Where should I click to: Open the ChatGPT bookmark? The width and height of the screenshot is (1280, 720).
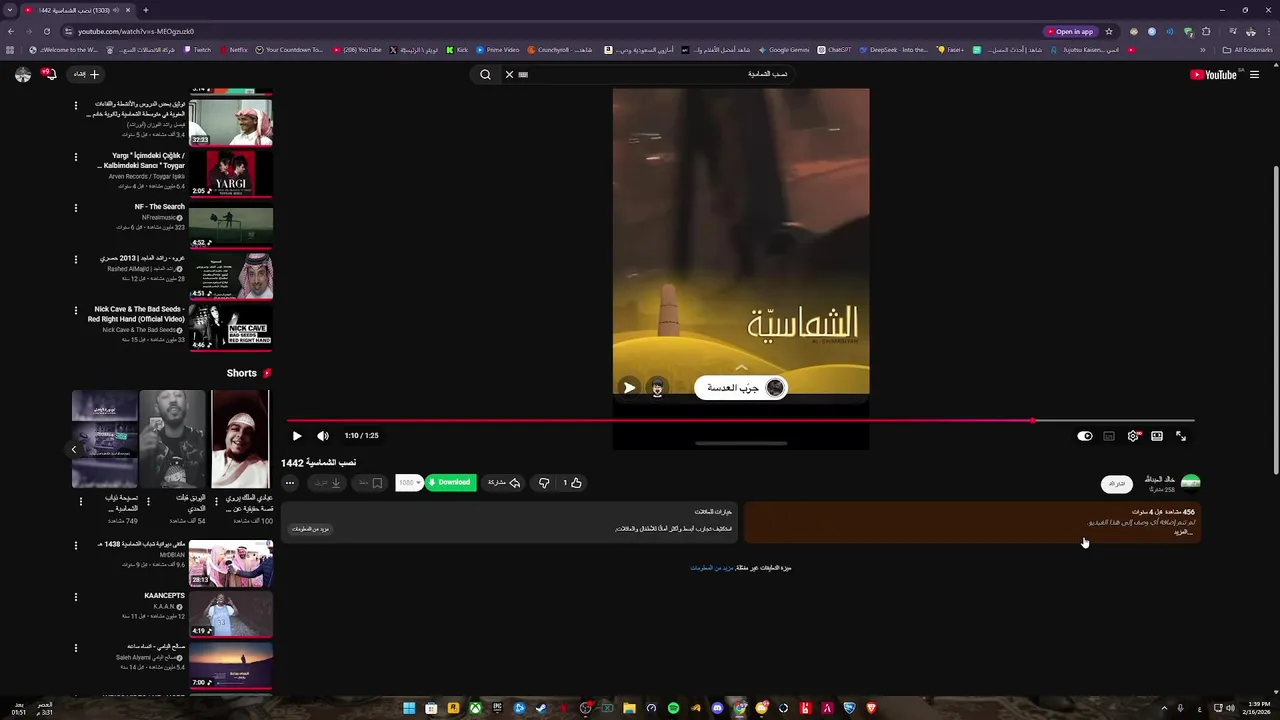tap(834, 49)
